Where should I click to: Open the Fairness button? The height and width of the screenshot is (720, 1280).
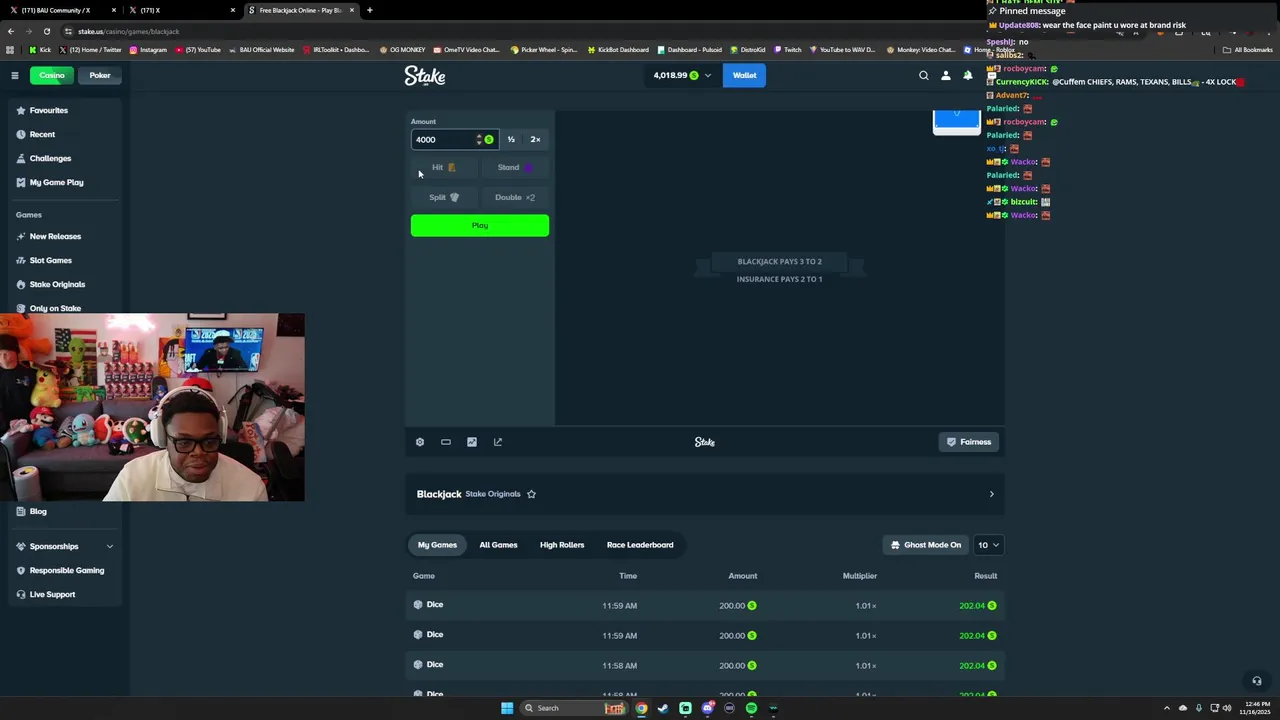969,442
